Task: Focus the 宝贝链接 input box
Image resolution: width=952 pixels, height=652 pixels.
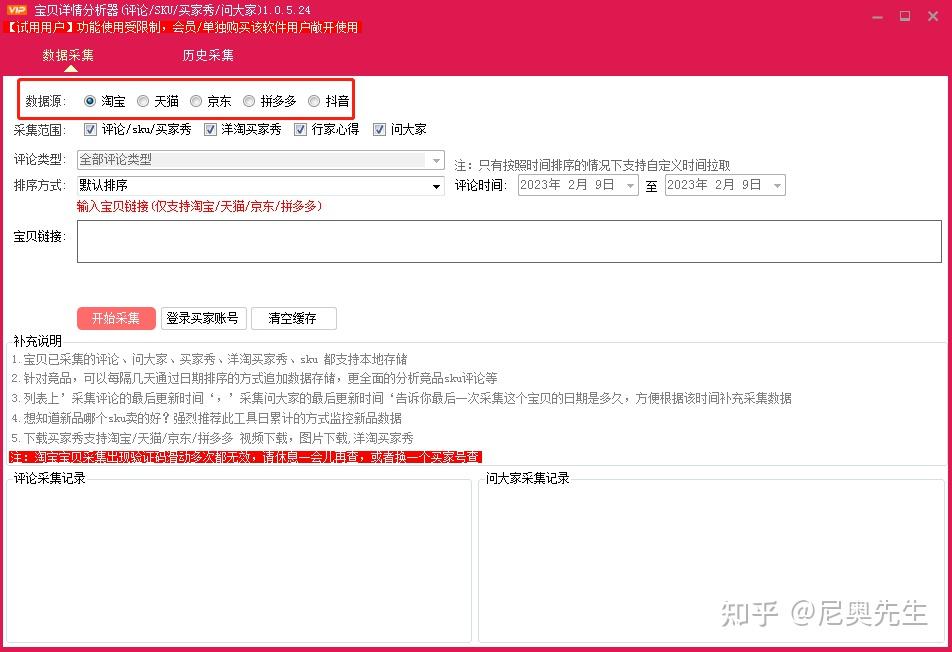Action: [509, 241]
